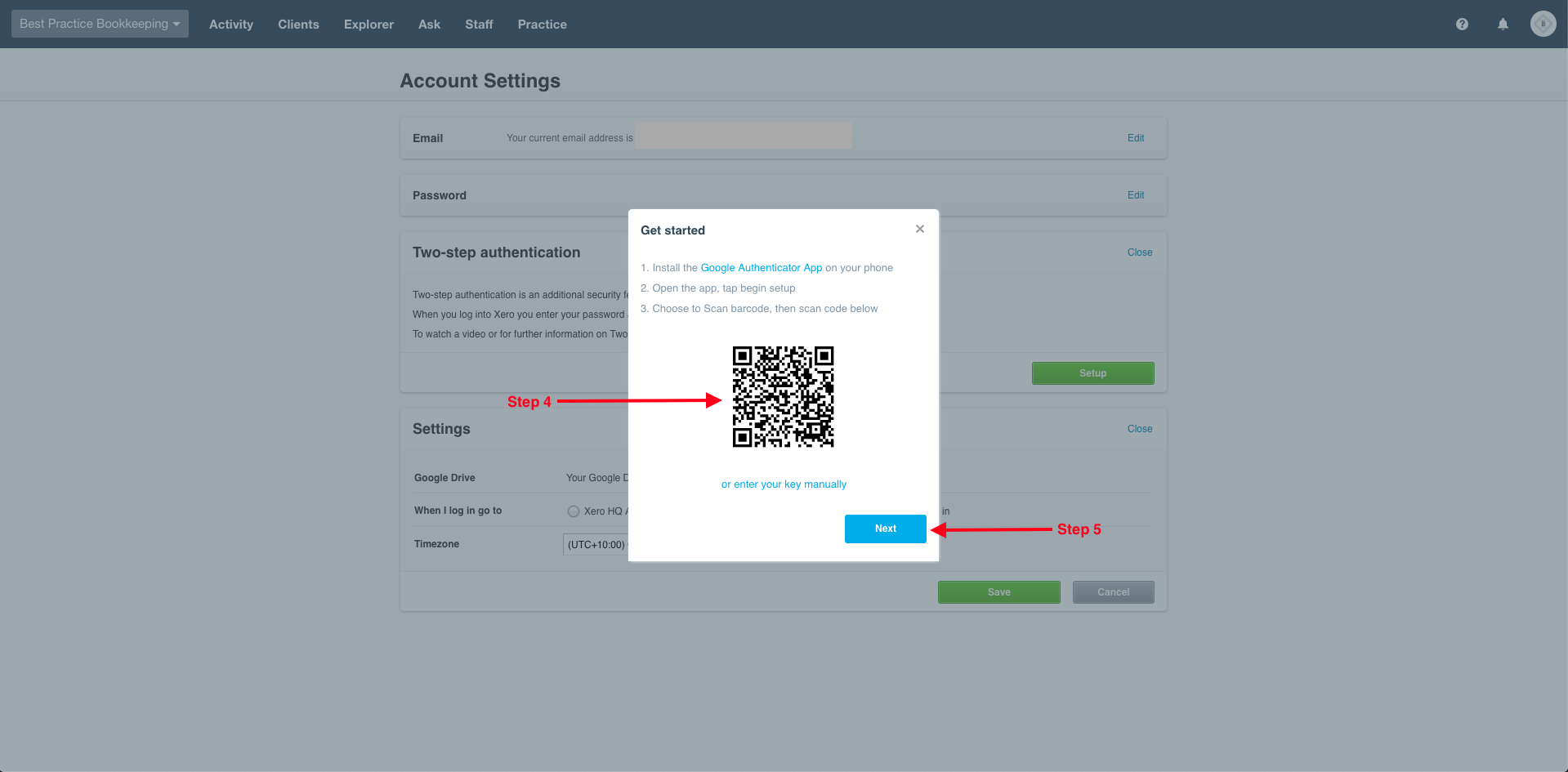Edit the Email address
Screen dimensions: 1568x772
[x=1136, y=138]
